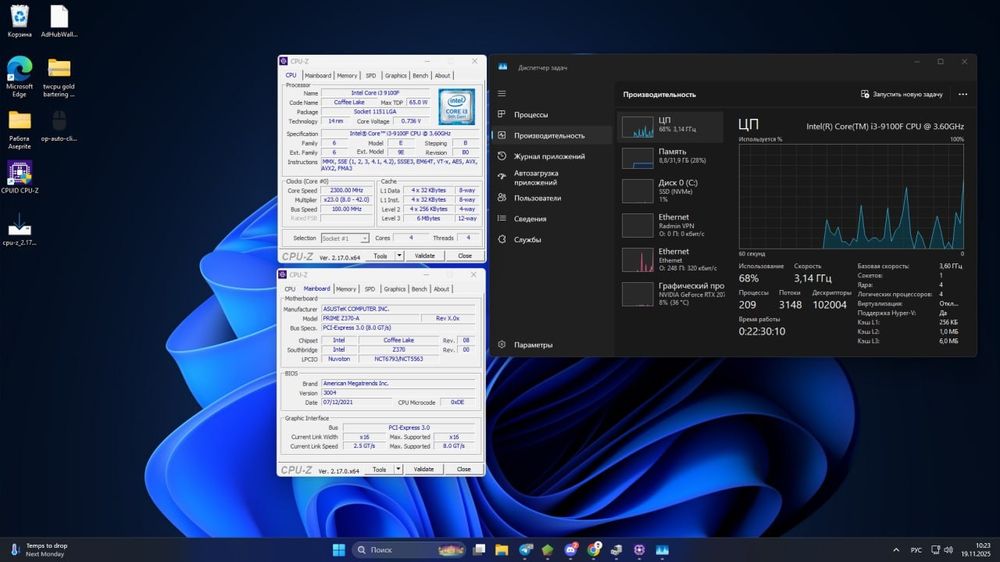Open Telegram from the taskbar
Screen dimensions: 1000x562
coord(526,550)
